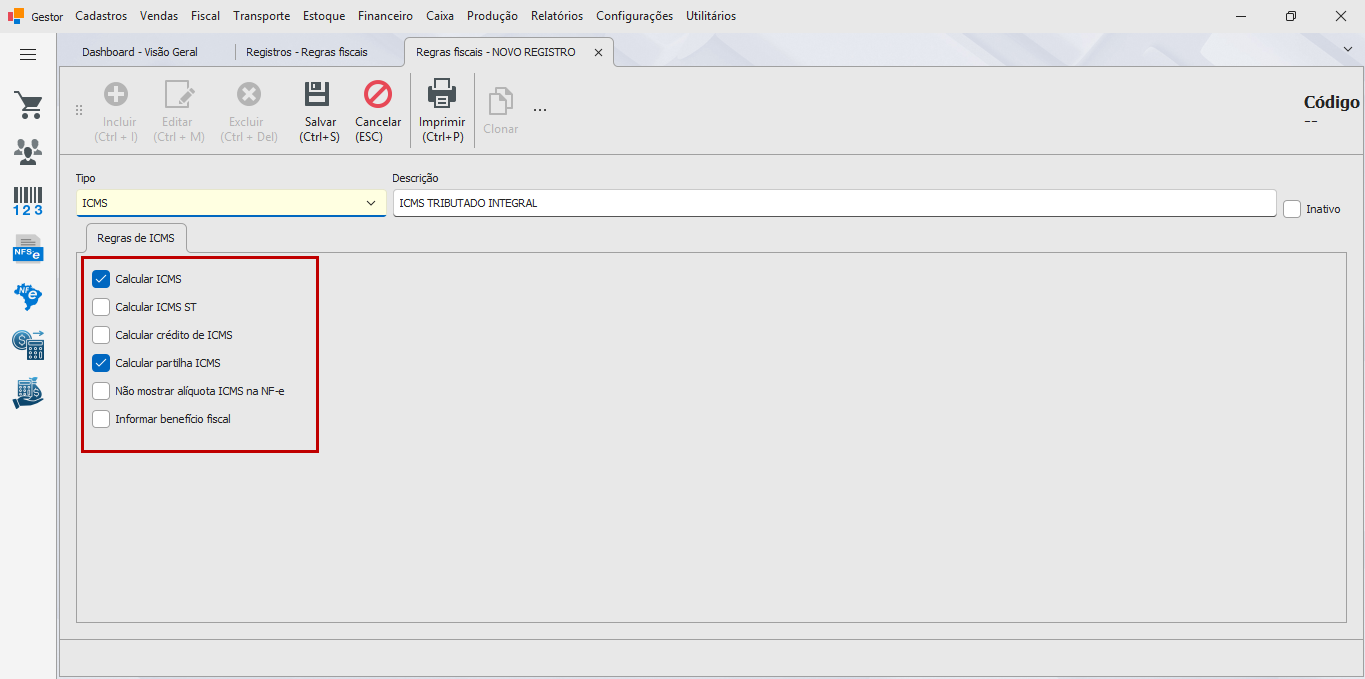
Task: Open the shopping cart sidebar icon
Action: click(x=28, y=105)
